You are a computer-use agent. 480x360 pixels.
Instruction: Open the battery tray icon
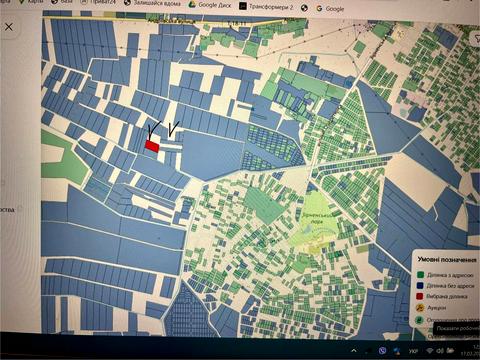(450, 350)
